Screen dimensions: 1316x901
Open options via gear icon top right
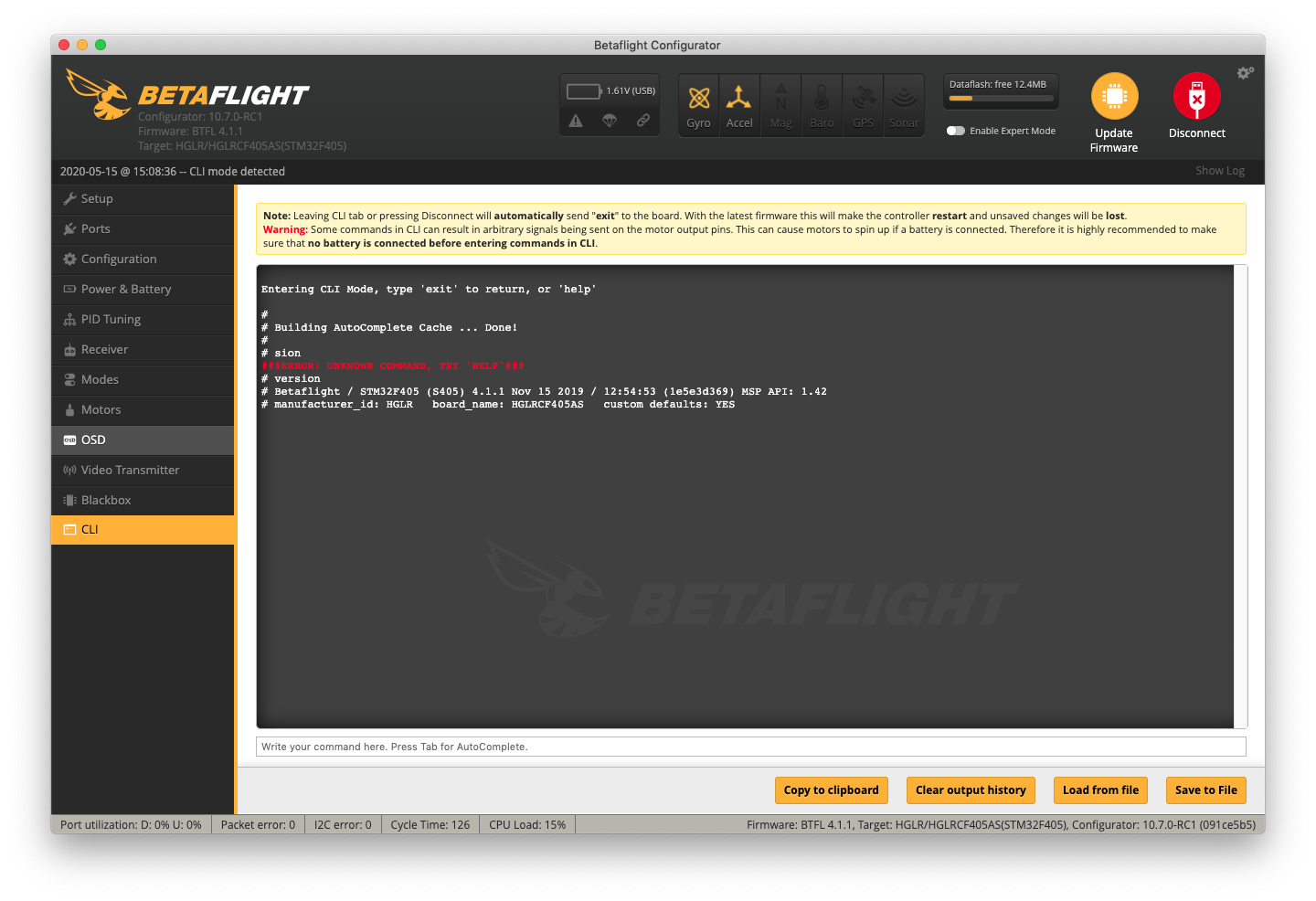(x=1246, y=72)
